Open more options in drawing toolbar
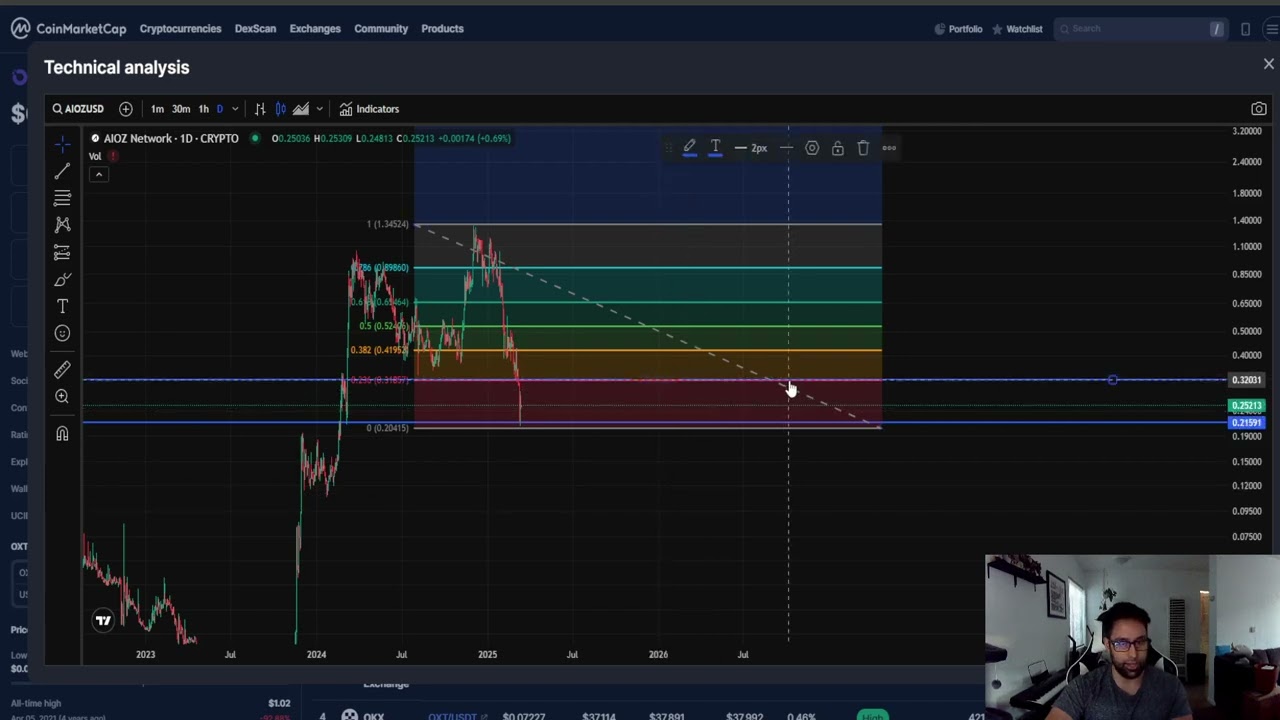Image resolution: width=1280 pixels, height=720 pixels. click(889, 148)
